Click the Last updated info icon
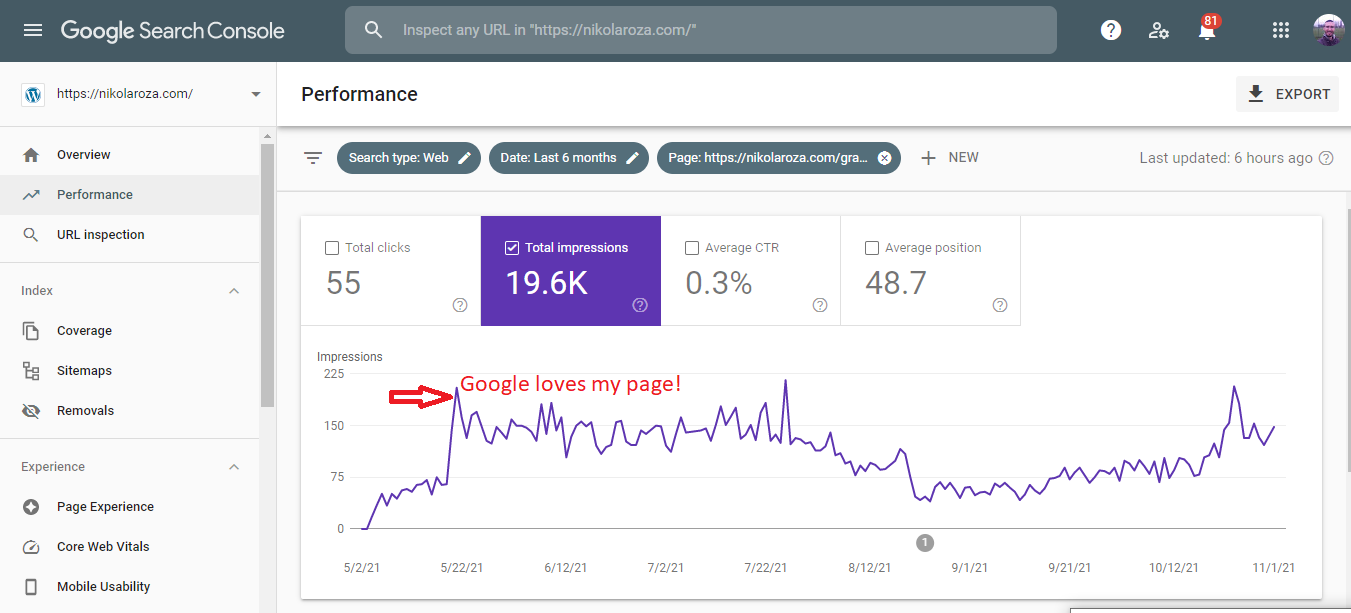This screenshot has width=1351, height=613. click(x=1326, y=158)
